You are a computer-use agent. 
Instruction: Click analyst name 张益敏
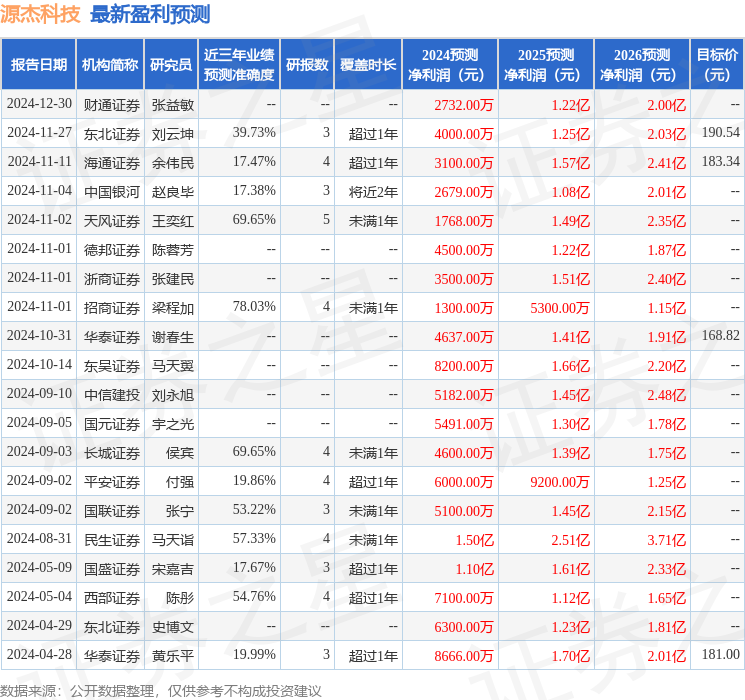click(173, 105)
